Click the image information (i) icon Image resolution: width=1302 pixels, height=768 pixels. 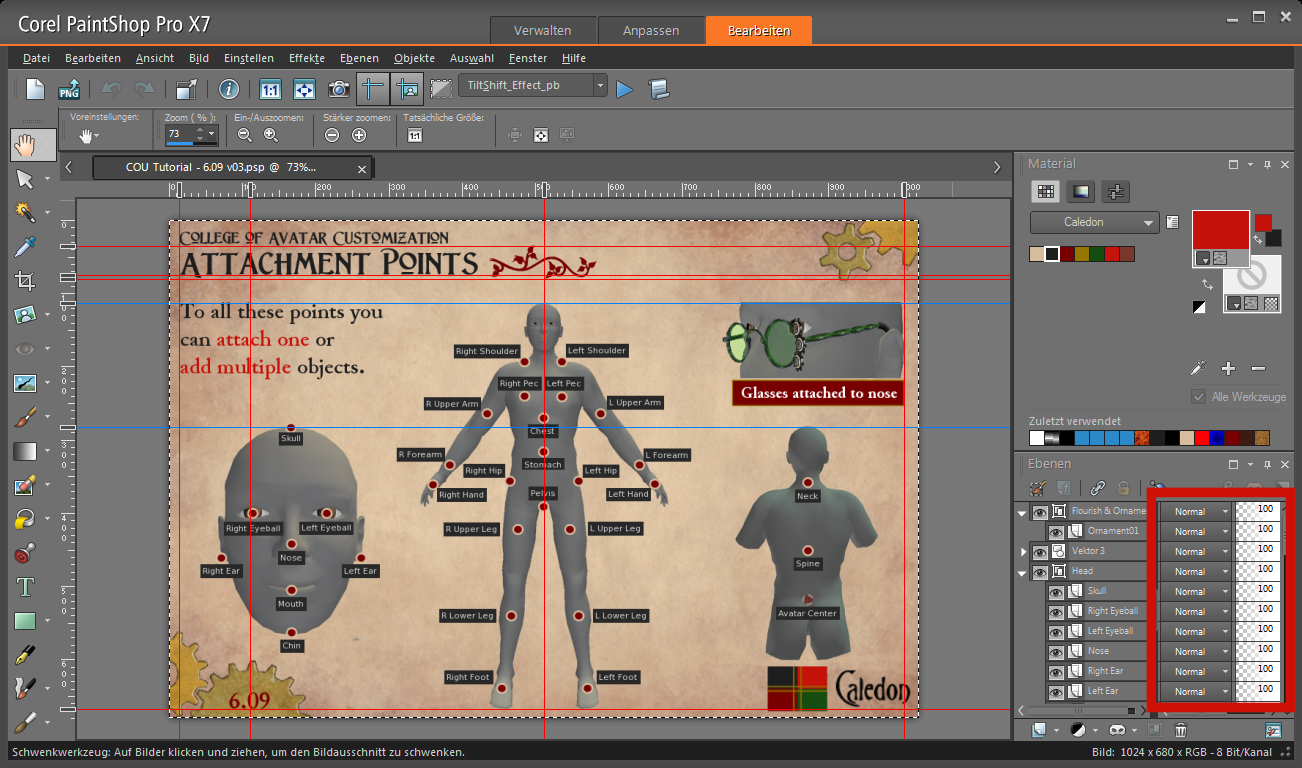pos(229,89)
